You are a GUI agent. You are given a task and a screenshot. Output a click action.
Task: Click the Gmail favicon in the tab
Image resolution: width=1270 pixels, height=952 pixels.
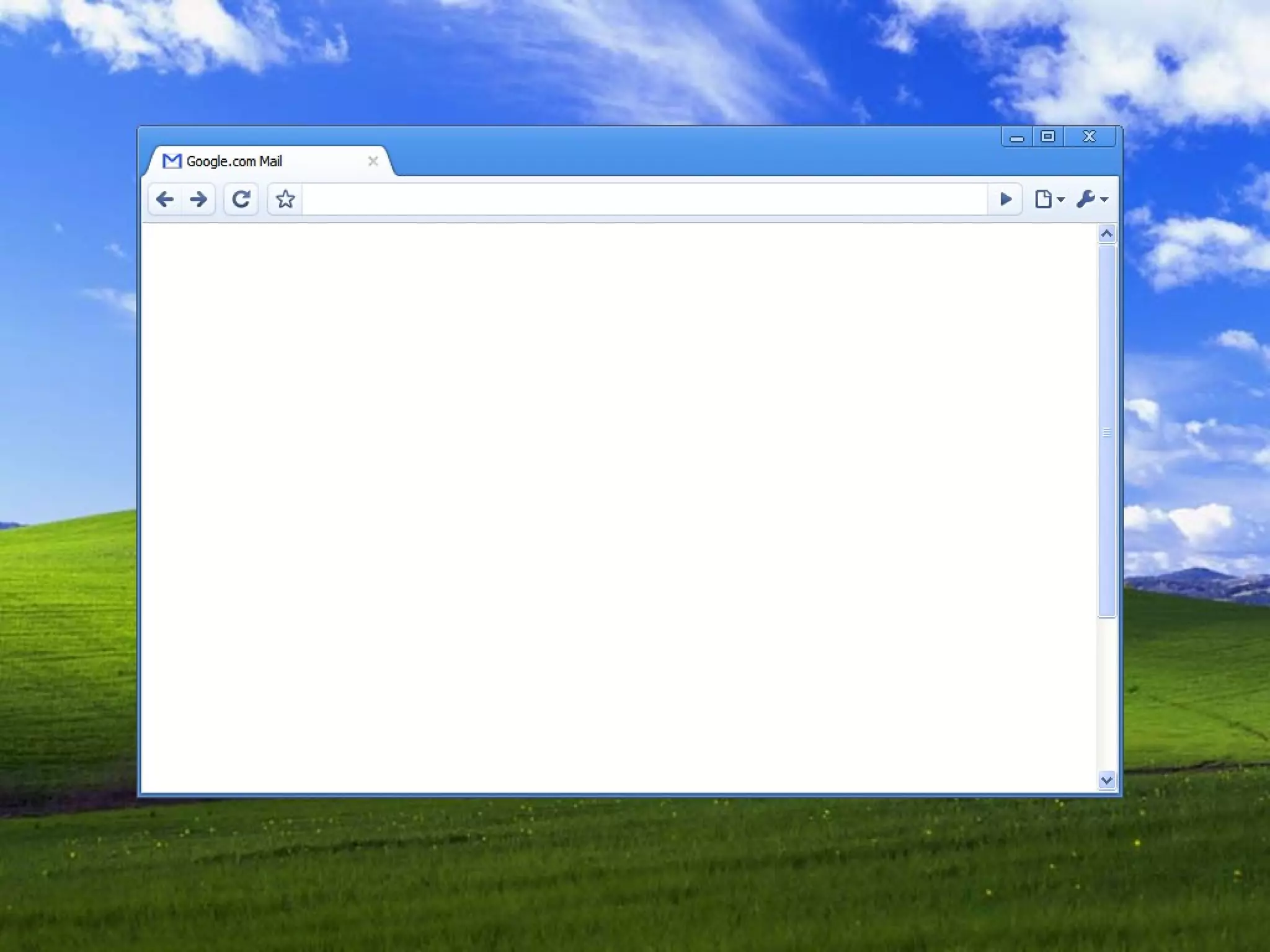click(171, 161)
